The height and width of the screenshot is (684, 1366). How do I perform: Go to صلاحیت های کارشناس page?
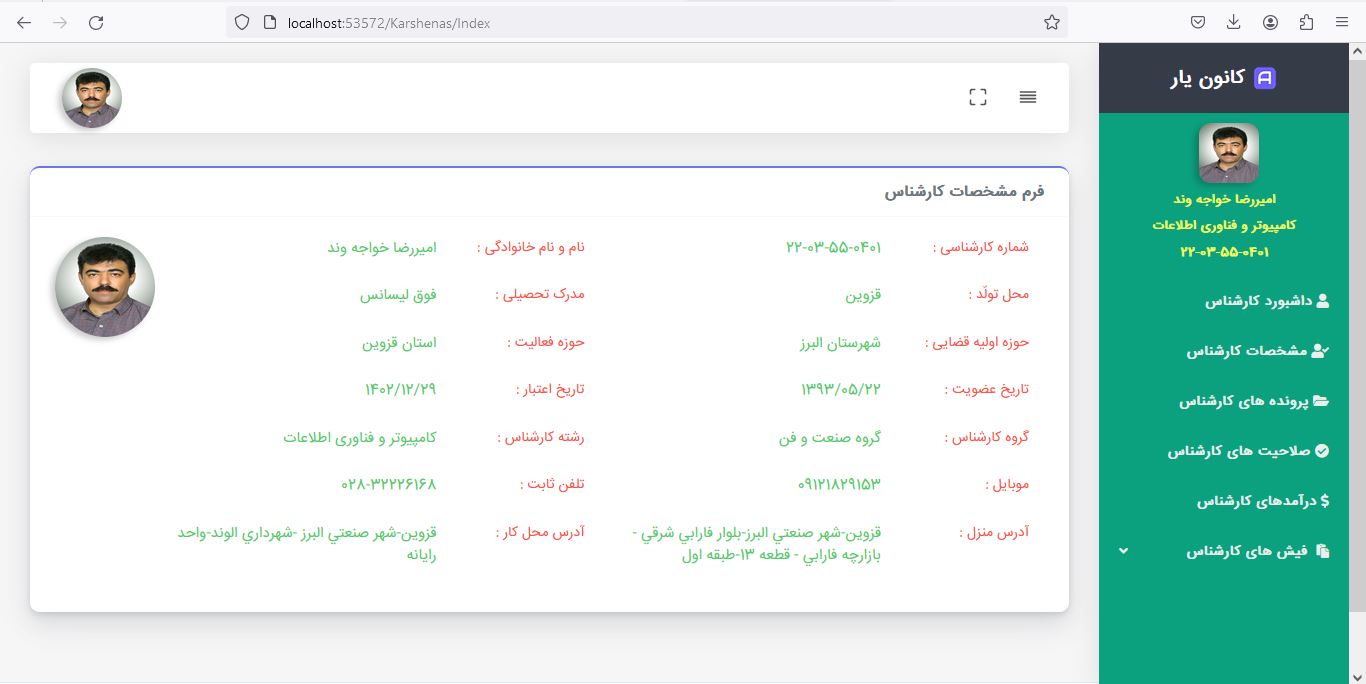[1248, 451]
